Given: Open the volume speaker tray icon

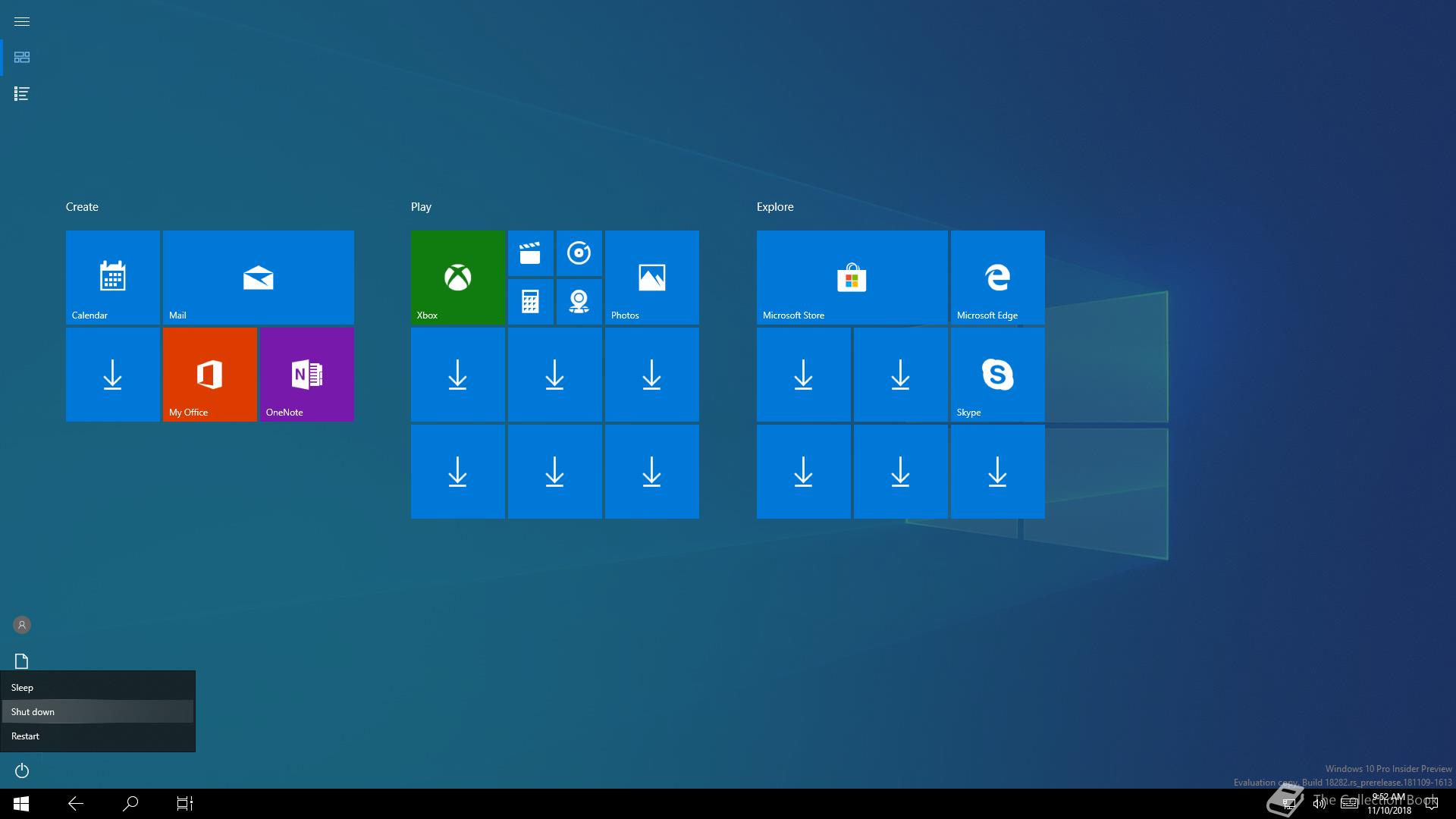Looking at the screenshot, I should tap(1319, 804).
